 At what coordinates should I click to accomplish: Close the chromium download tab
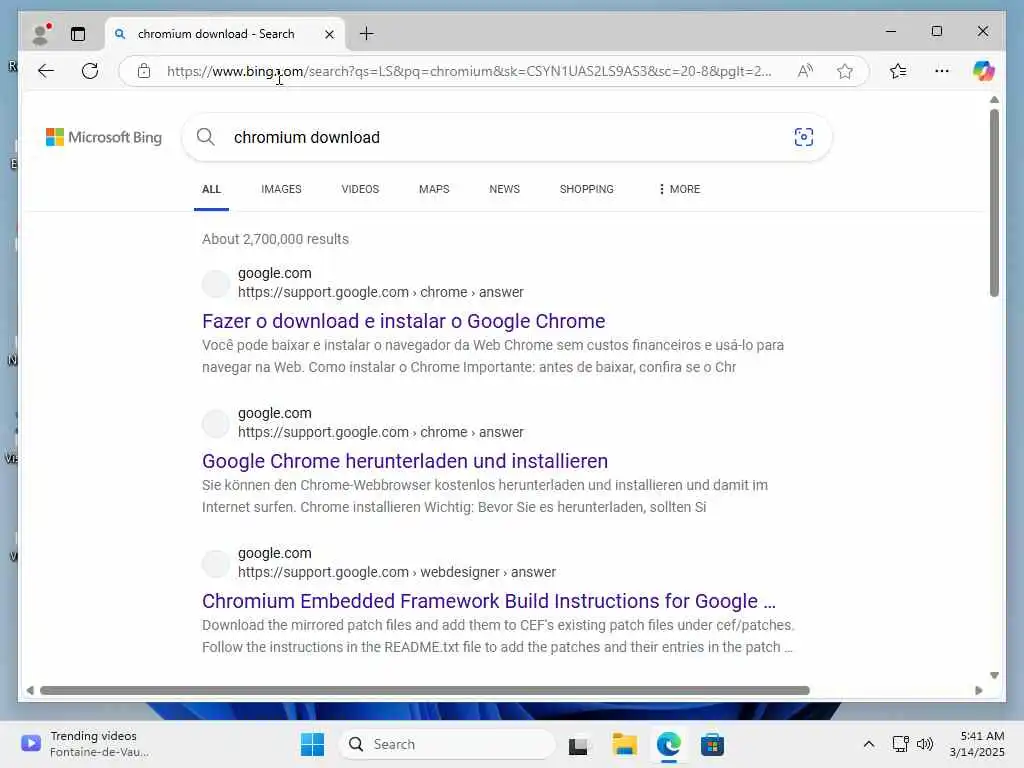(330, 34)
